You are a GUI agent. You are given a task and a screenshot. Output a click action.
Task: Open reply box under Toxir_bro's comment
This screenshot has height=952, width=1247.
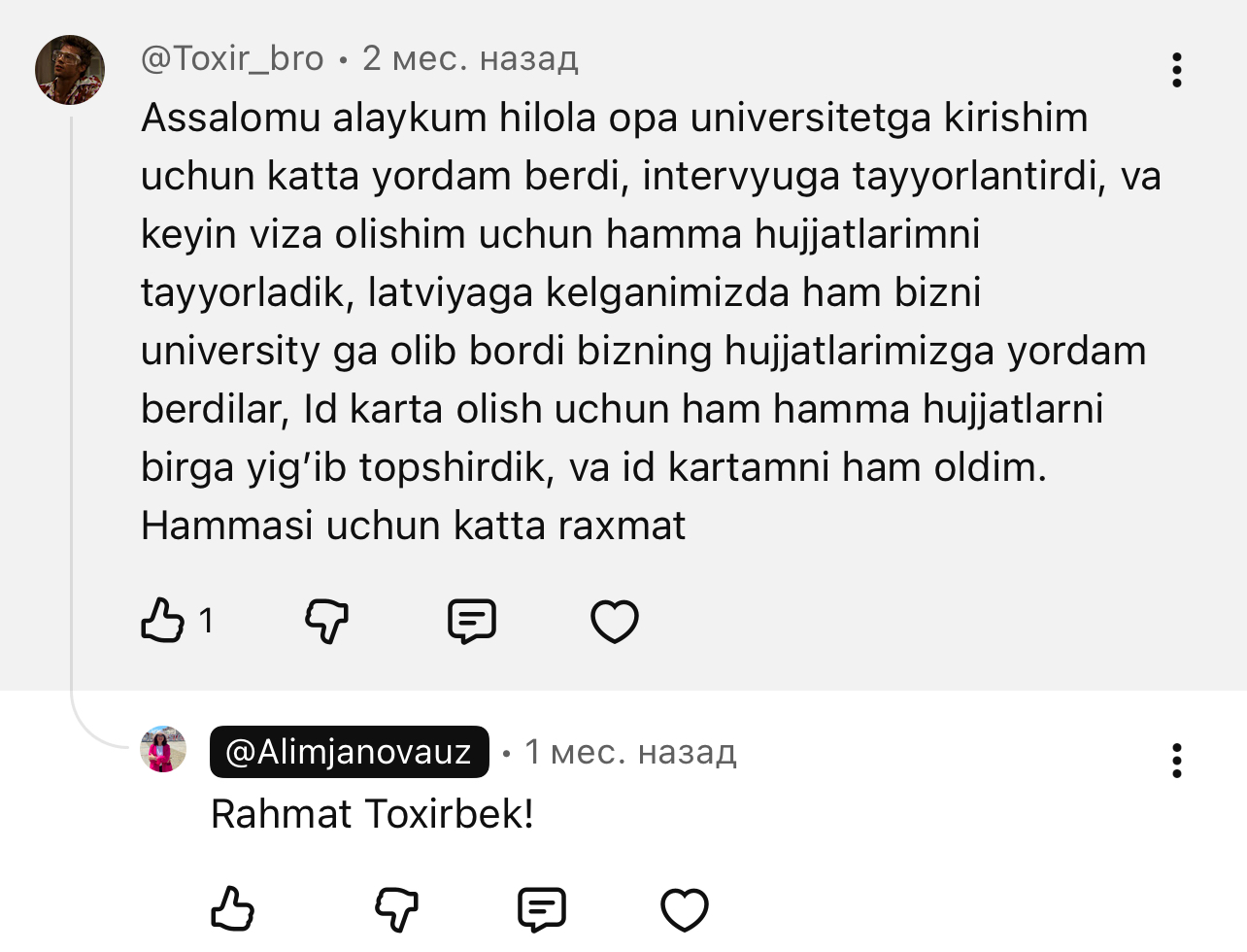tap(471, 620)
